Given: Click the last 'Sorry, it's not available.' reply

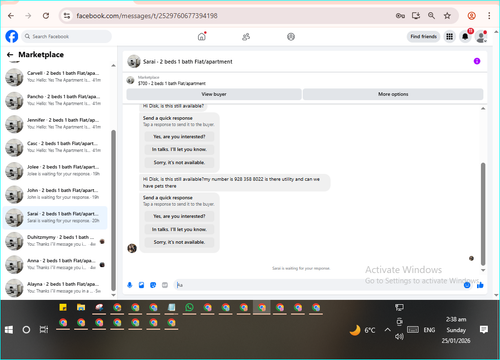Looking at the screenshot, I should point(179,242).
